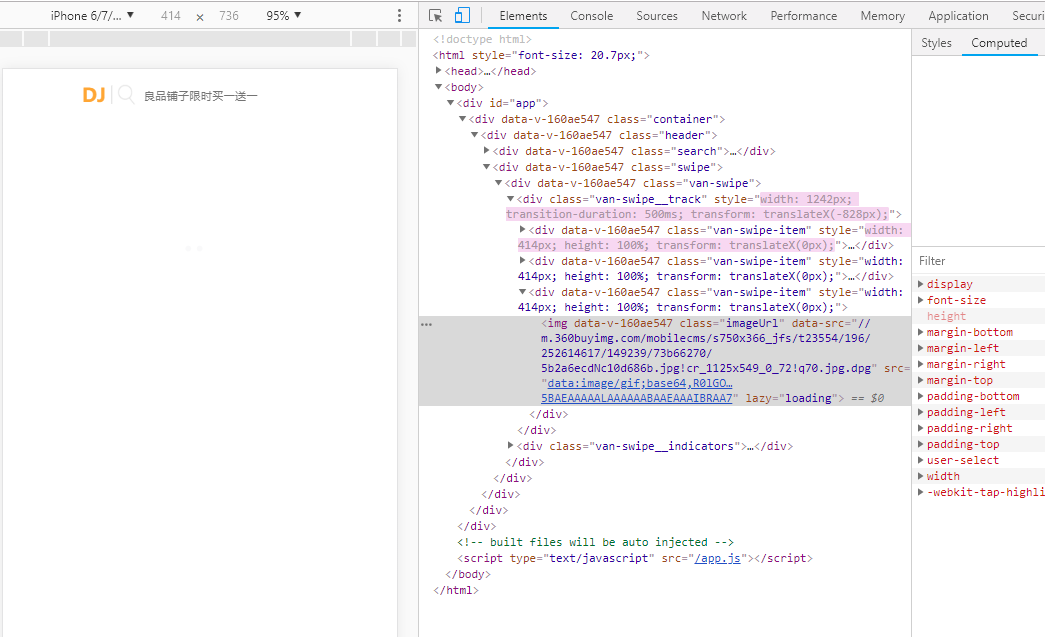This screenshot has height=637, width=1045.
Task: Open the Application tab
Action: point(958,15)
